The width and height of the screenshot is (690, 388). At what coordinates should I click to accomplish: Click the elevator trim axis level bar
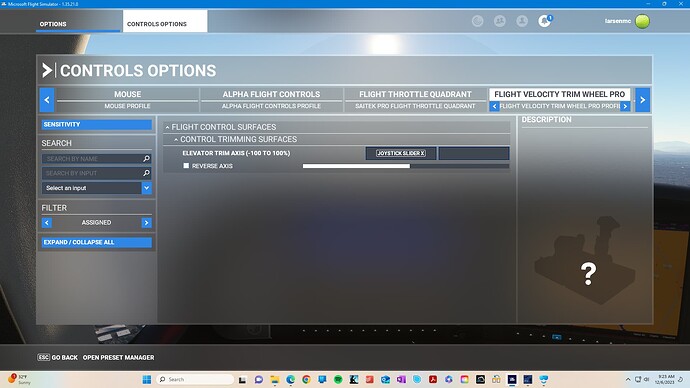tap(406, 166)
